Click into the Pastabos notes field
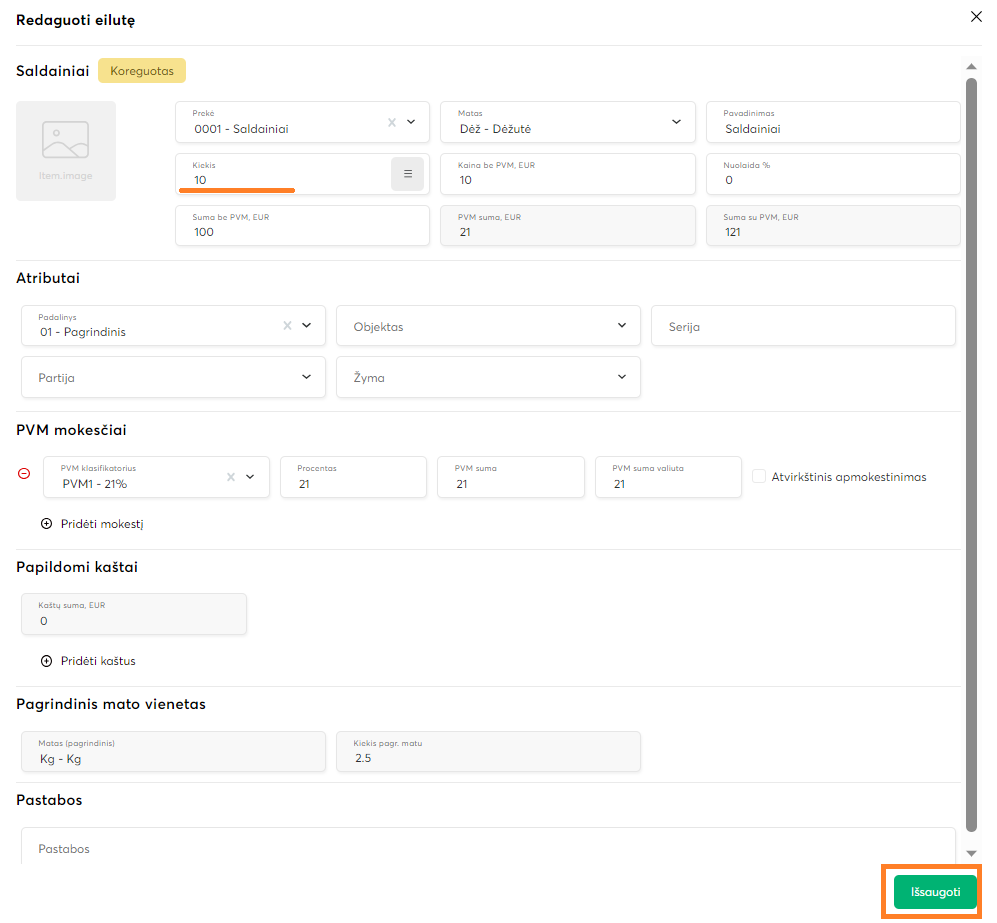 tap(488, 847)
